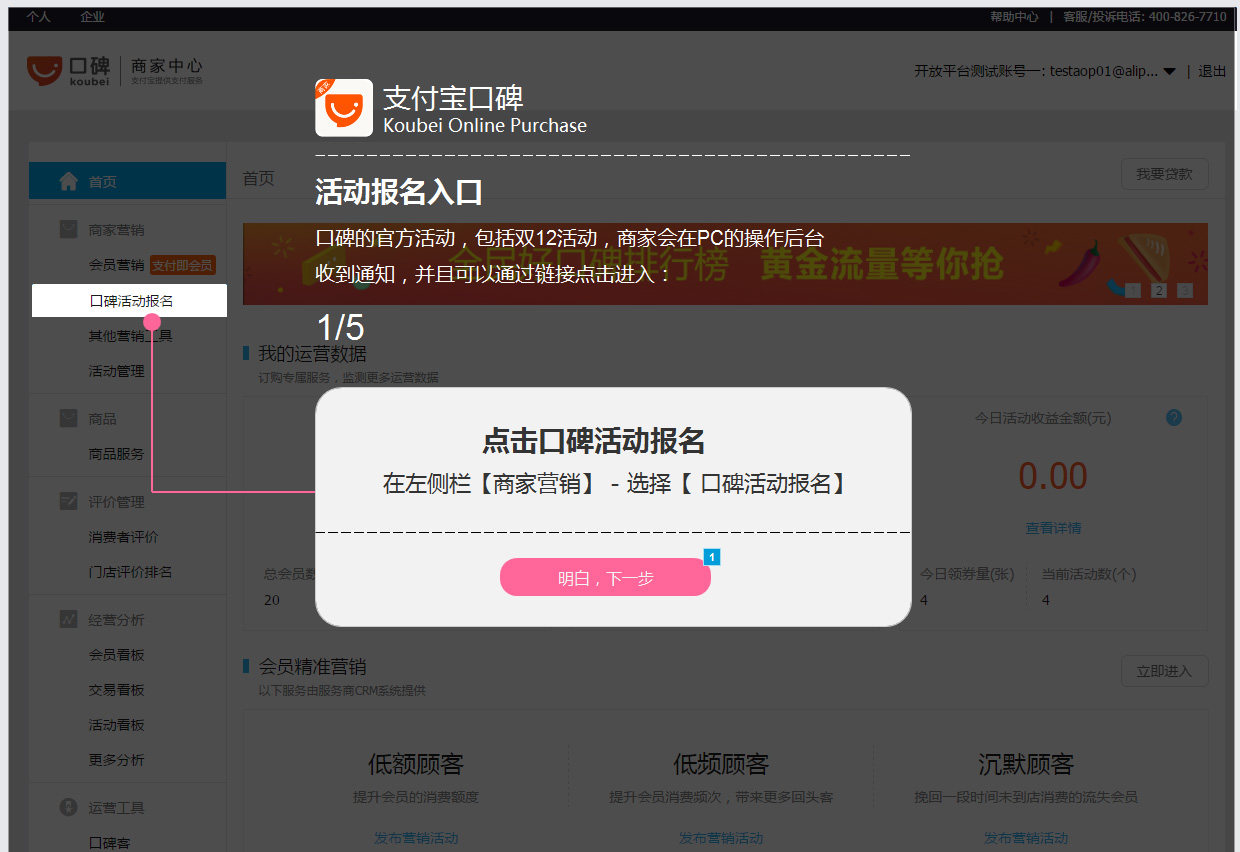This screenshot has height=852, width=1240.
Task: Click the Koubei logo in the header
Action: pyautogui.click(x=68, y=70)
